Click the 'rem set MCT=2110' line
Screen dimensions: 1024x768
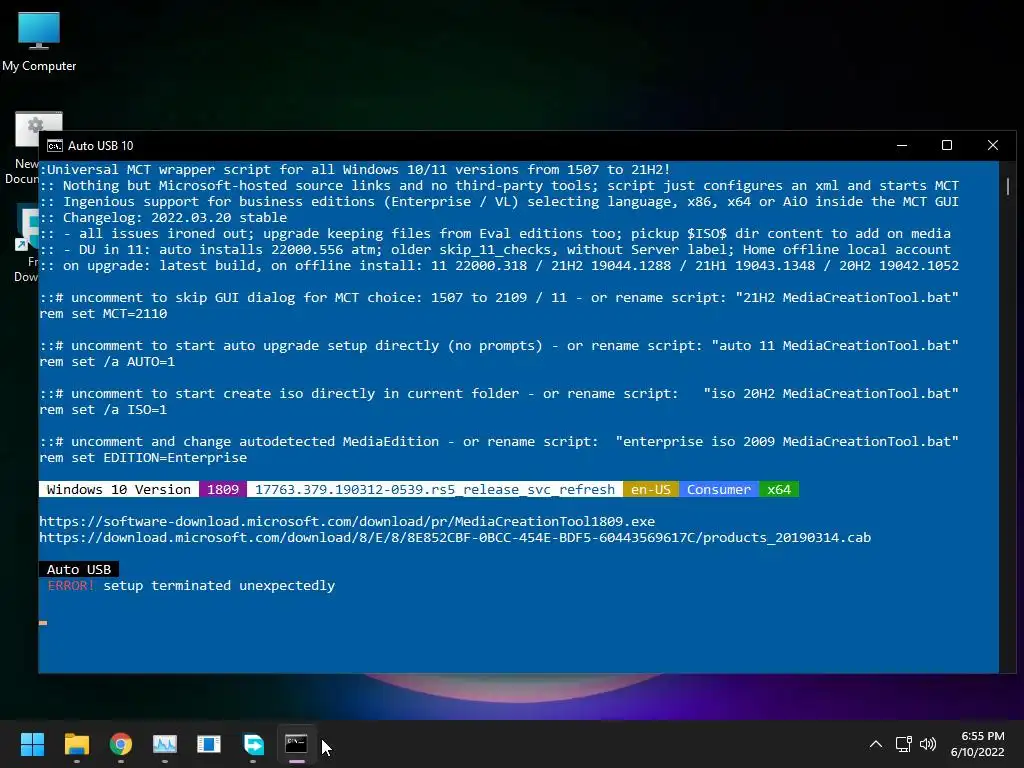click(x=103, y=313)
